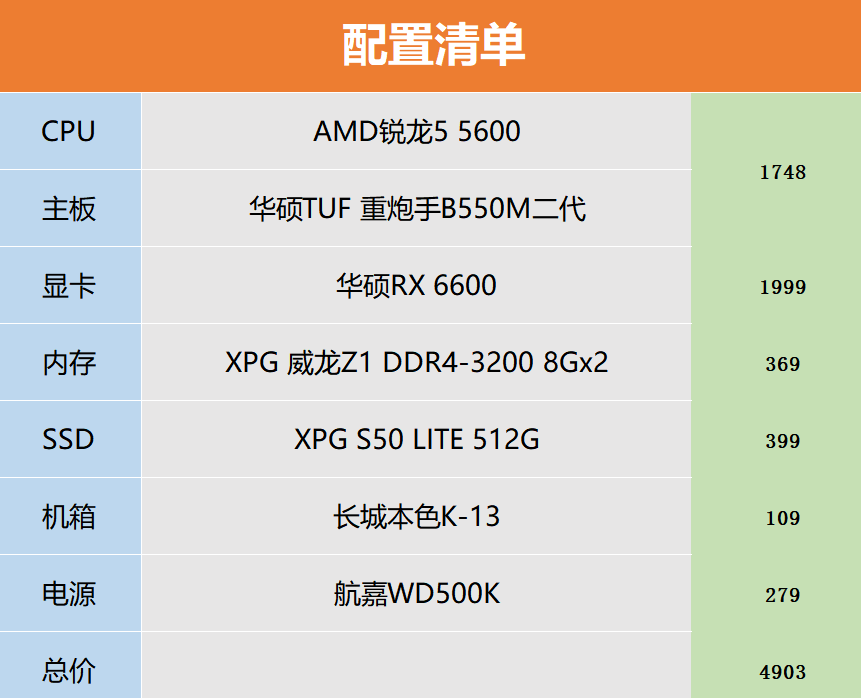This screenshot has height=698, width=861.
Task: Select the SSD label cell
Action: 70,439
